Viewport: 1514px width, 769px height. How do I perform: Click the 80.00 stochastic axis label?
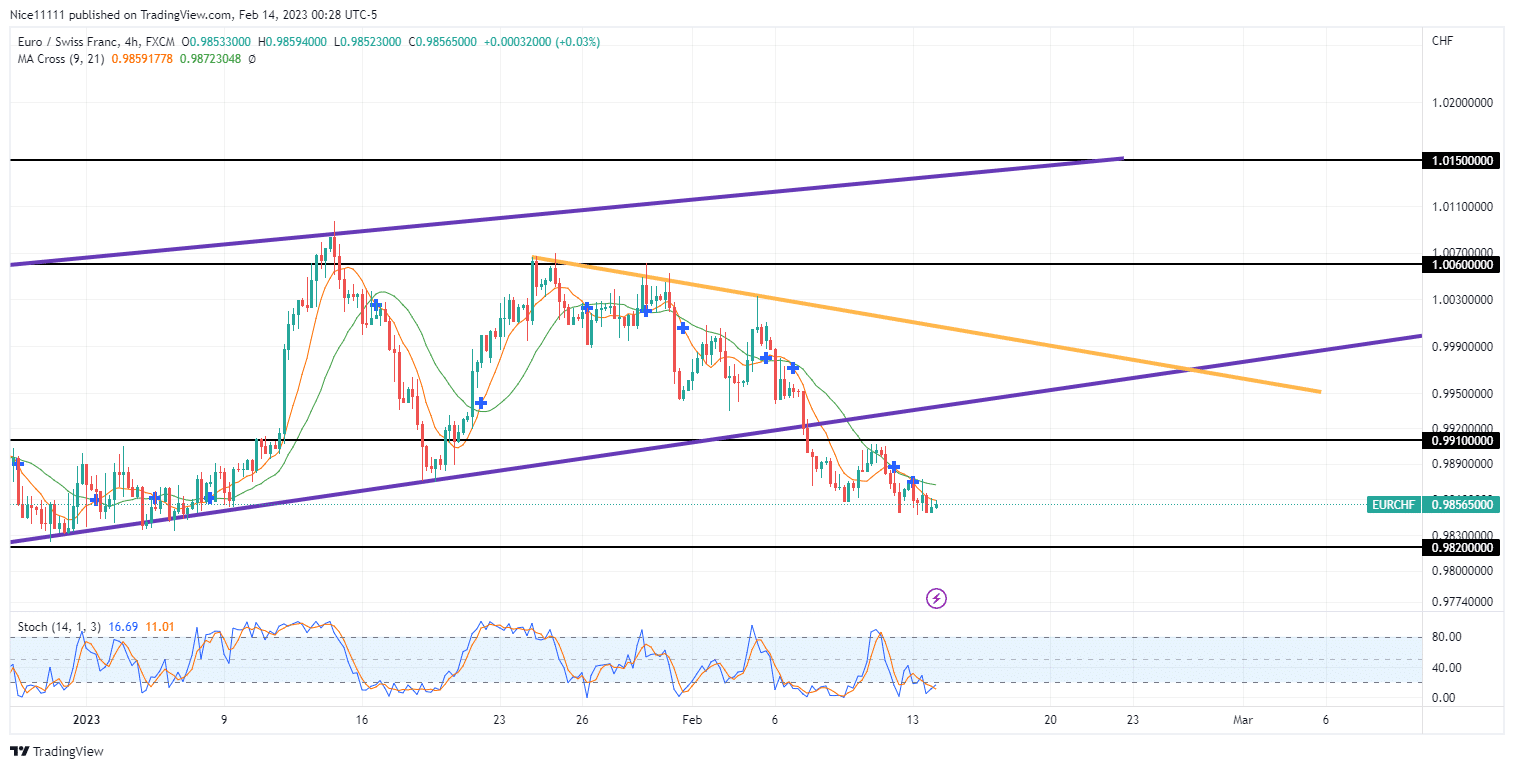point(1447,637)
